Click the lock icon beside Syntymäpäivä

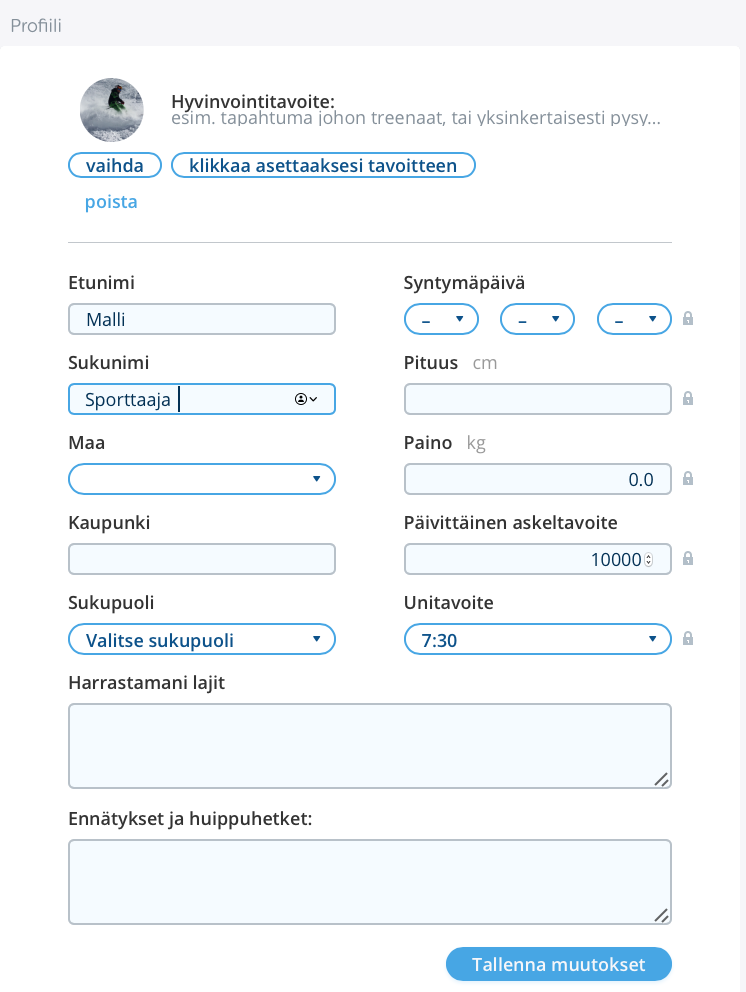click(x=687, y=318)
